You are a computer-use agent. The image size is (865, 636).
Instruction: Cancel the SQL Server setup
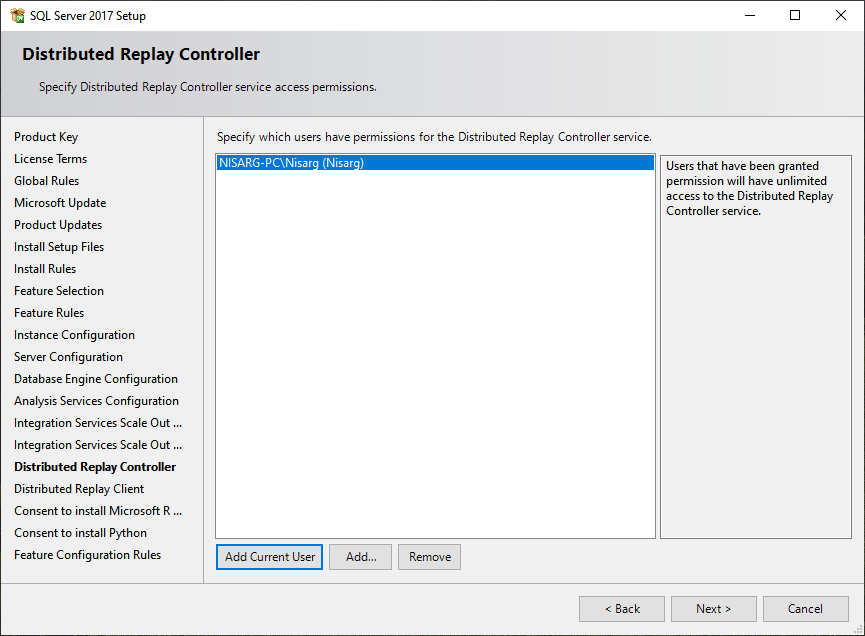(805, 608)
